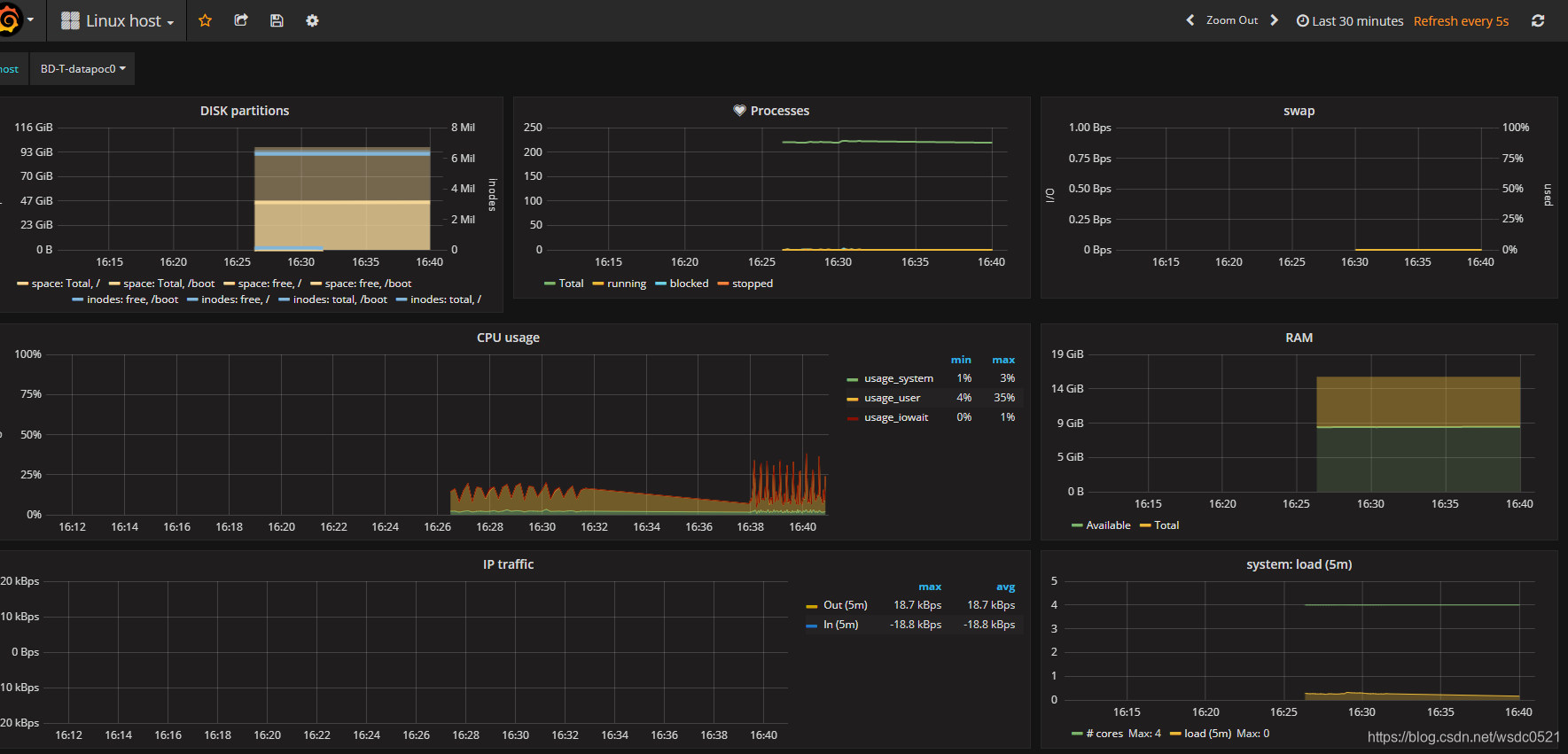Screen dimensions: 1568x754
Task: Open the DISK partitions panel title menu
Action: [x=245, y=111]
